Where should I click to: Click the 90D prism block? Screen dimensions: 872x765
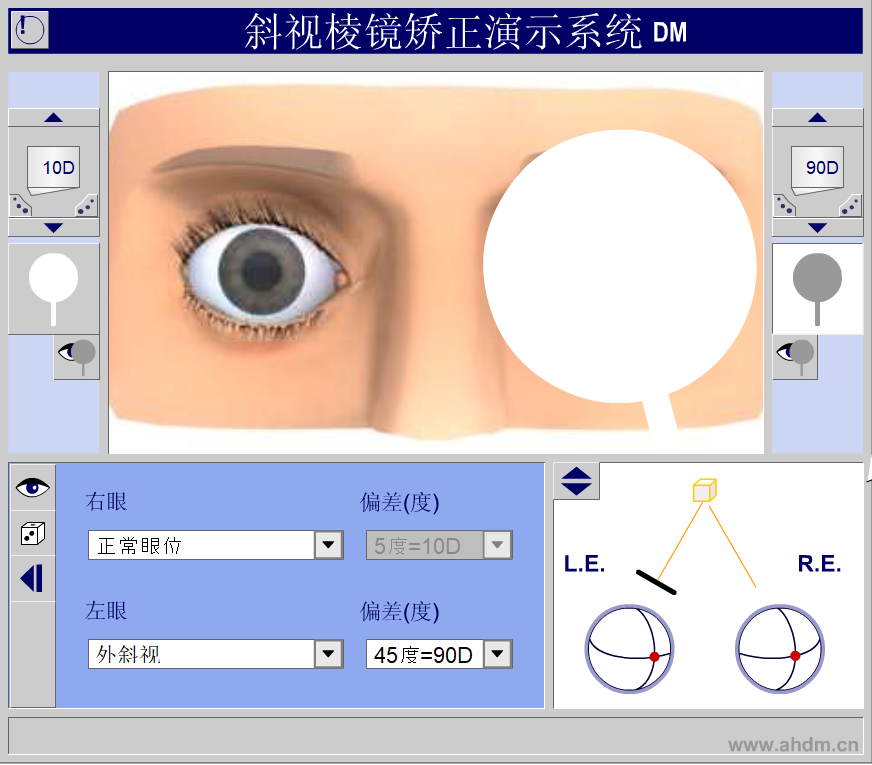pyautogui.click(x=818, y=170)
